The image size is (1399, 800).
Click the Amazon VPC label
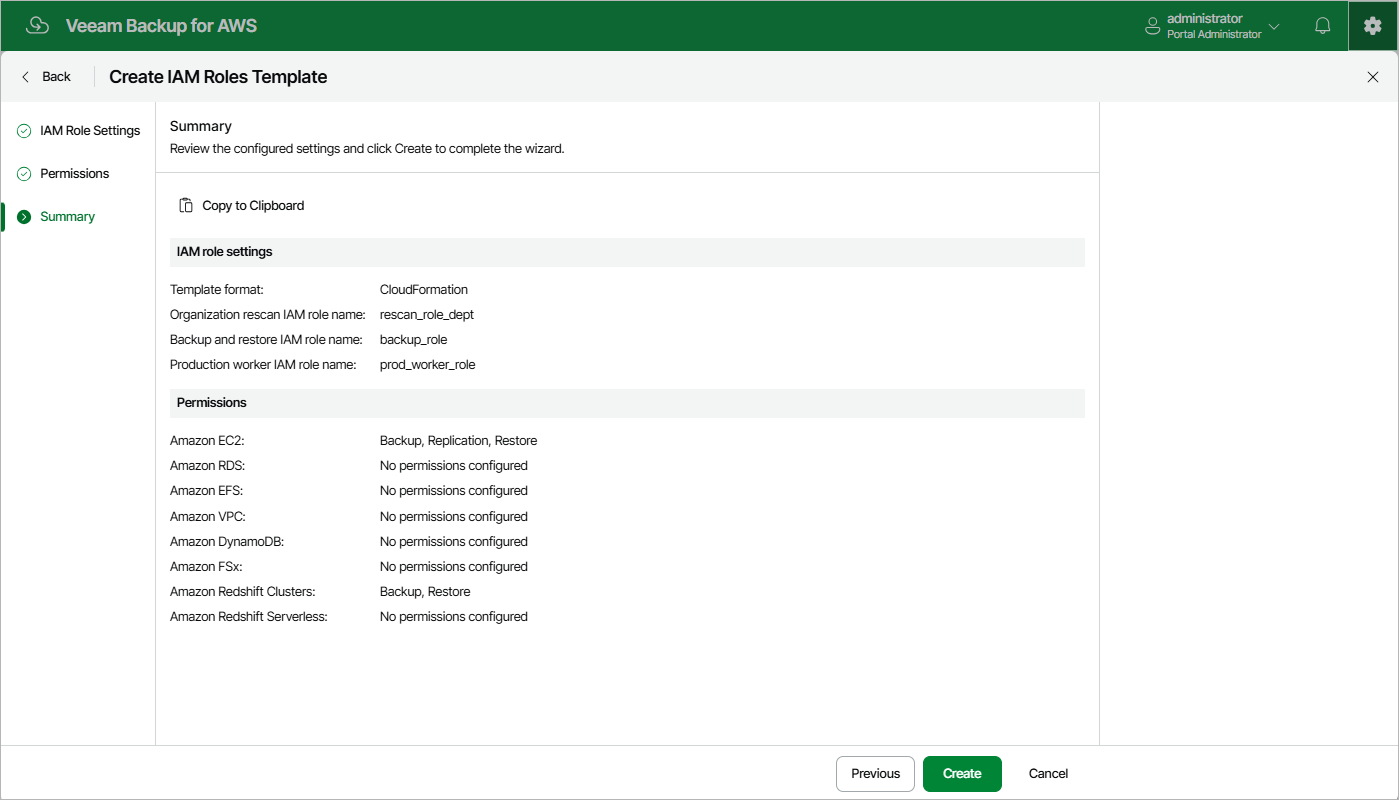click(207, 517)
